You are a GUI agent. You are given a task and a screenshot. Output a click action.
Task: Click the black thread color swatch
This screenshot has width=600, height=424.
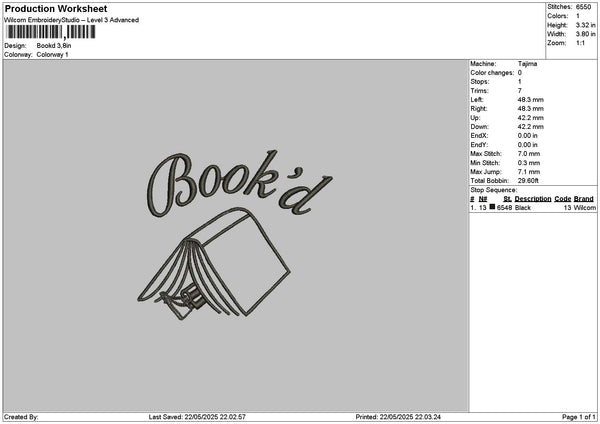(492, 207)
